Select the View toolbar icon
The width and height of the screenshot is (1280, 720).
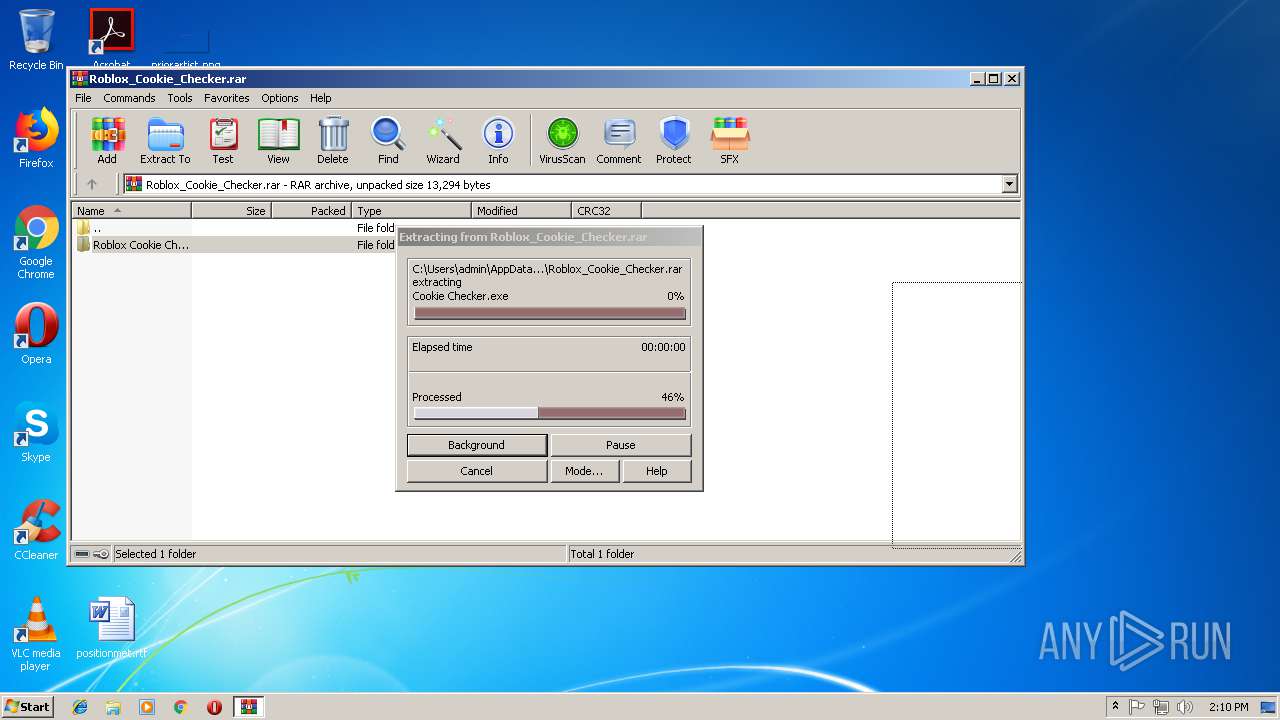pyautogui.click(x=278, y=141)
